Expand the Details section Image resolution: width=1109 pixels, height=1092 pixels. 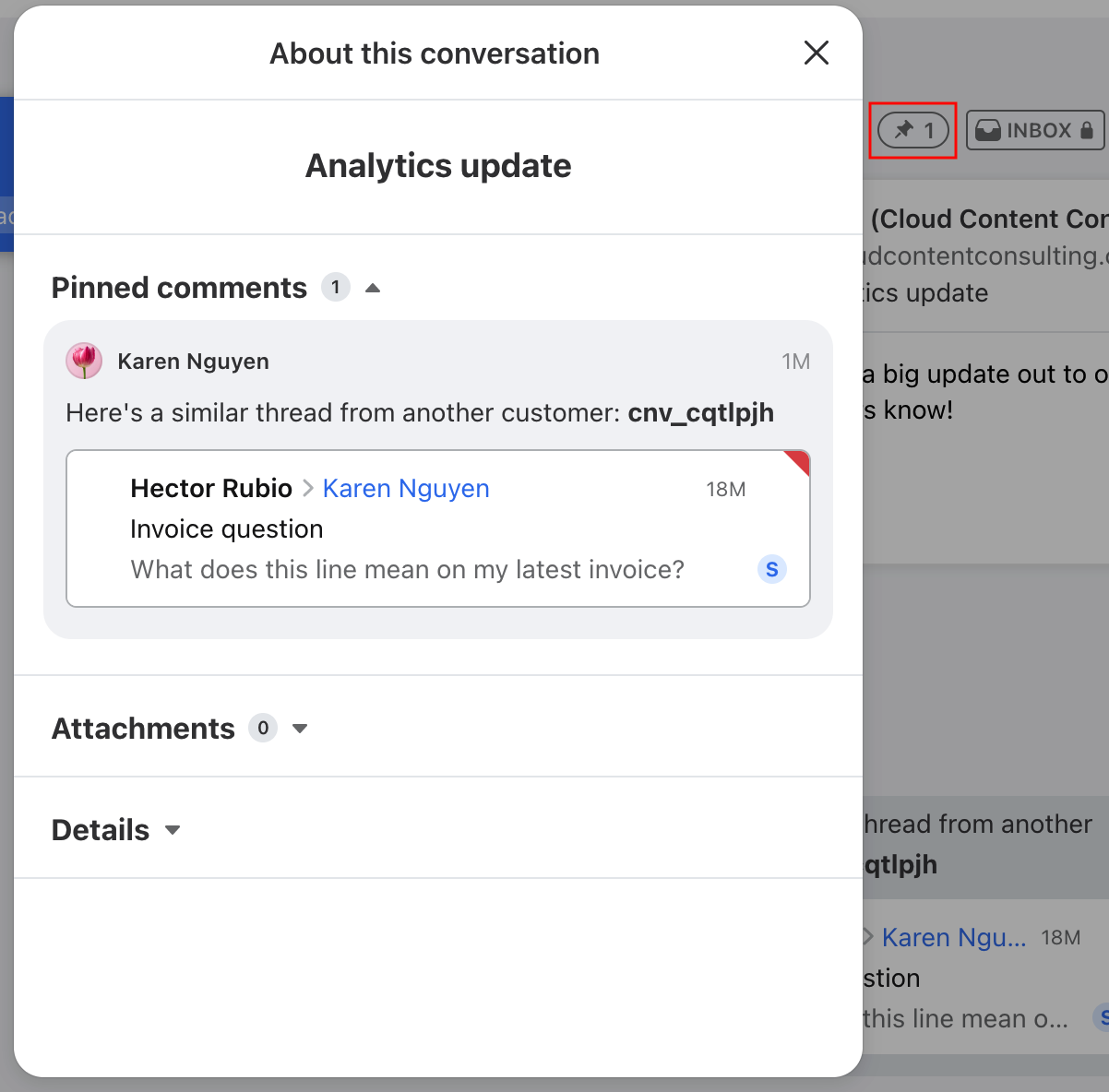173,830
